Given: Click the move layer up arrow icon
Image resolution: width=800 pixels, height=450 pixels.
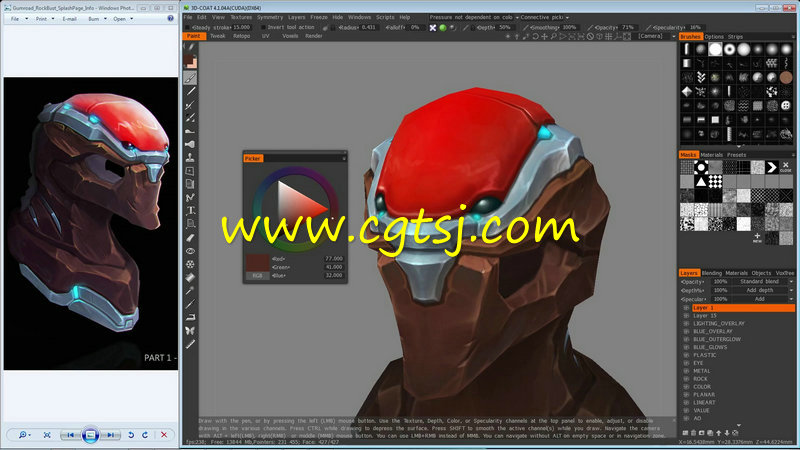Looking at the screenshot, I should pos(718,433).
